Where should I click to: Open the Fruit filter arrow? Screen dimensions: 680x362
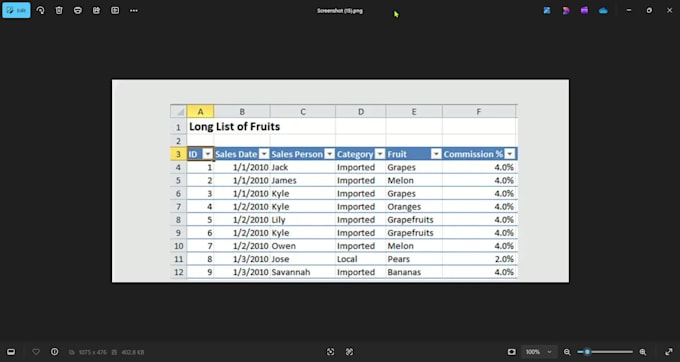(436, 154)
